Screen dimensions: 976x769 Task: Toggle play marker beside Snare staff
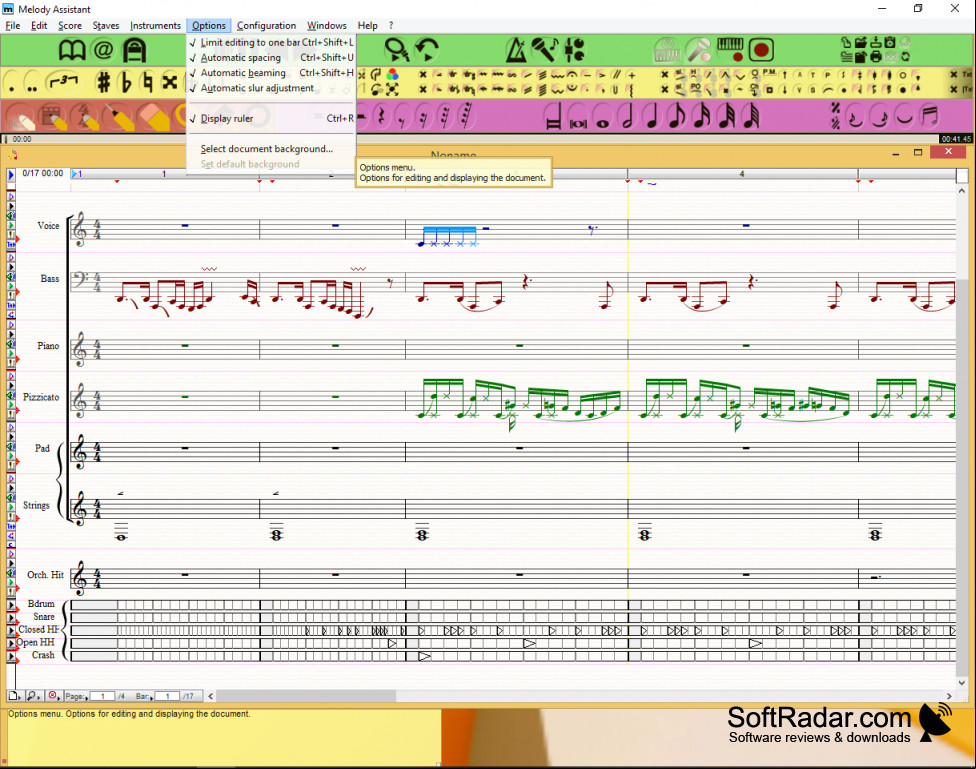(11, 617)
